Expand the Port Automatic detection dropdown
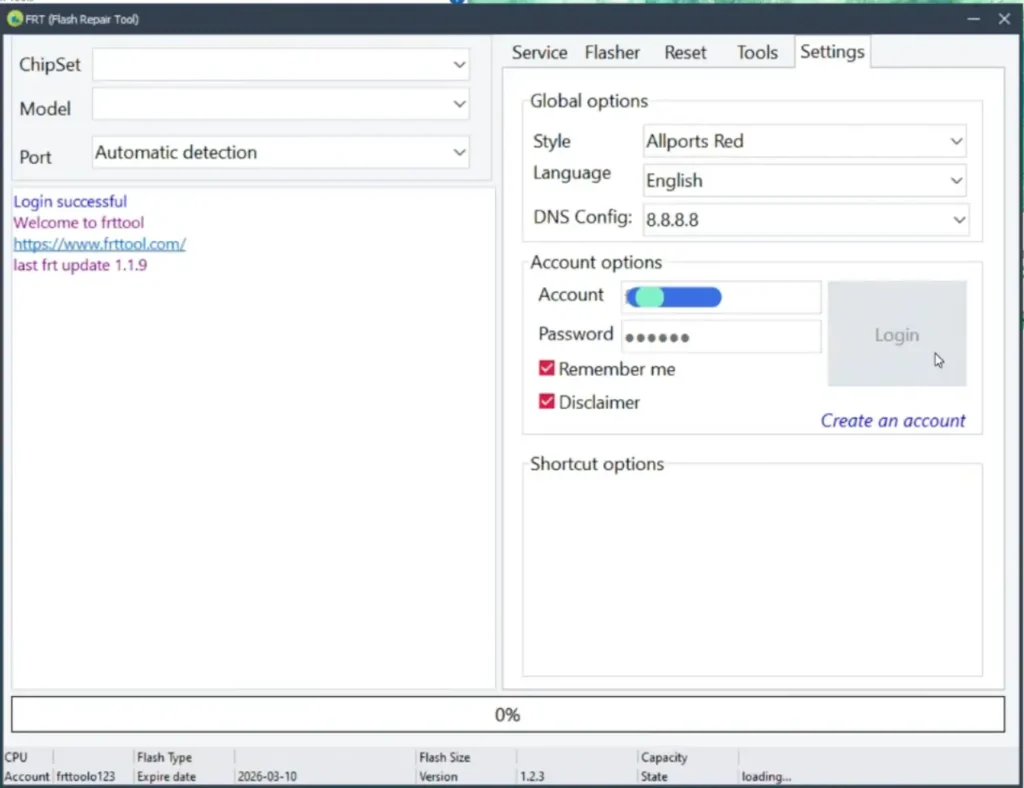The height and width of the screenshot is (788, 1024). [x=281, y=152]
